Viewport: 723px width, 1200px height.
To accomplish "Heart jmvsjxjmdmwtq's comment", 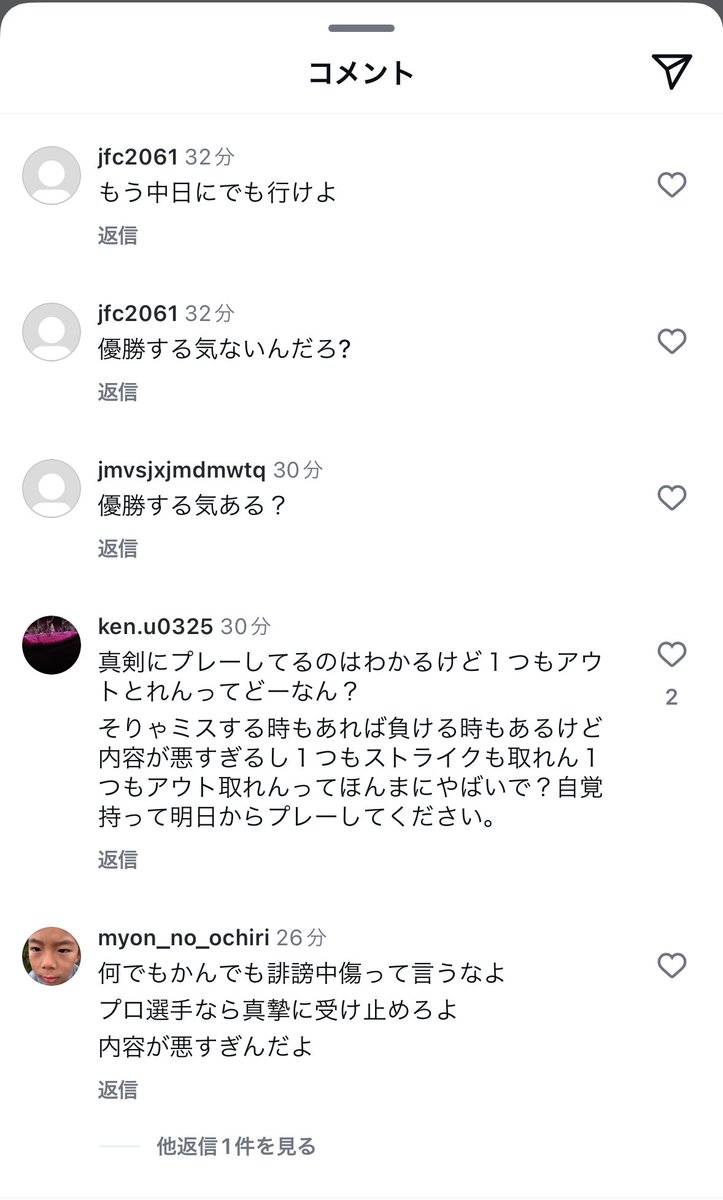I will coord(672,498).
